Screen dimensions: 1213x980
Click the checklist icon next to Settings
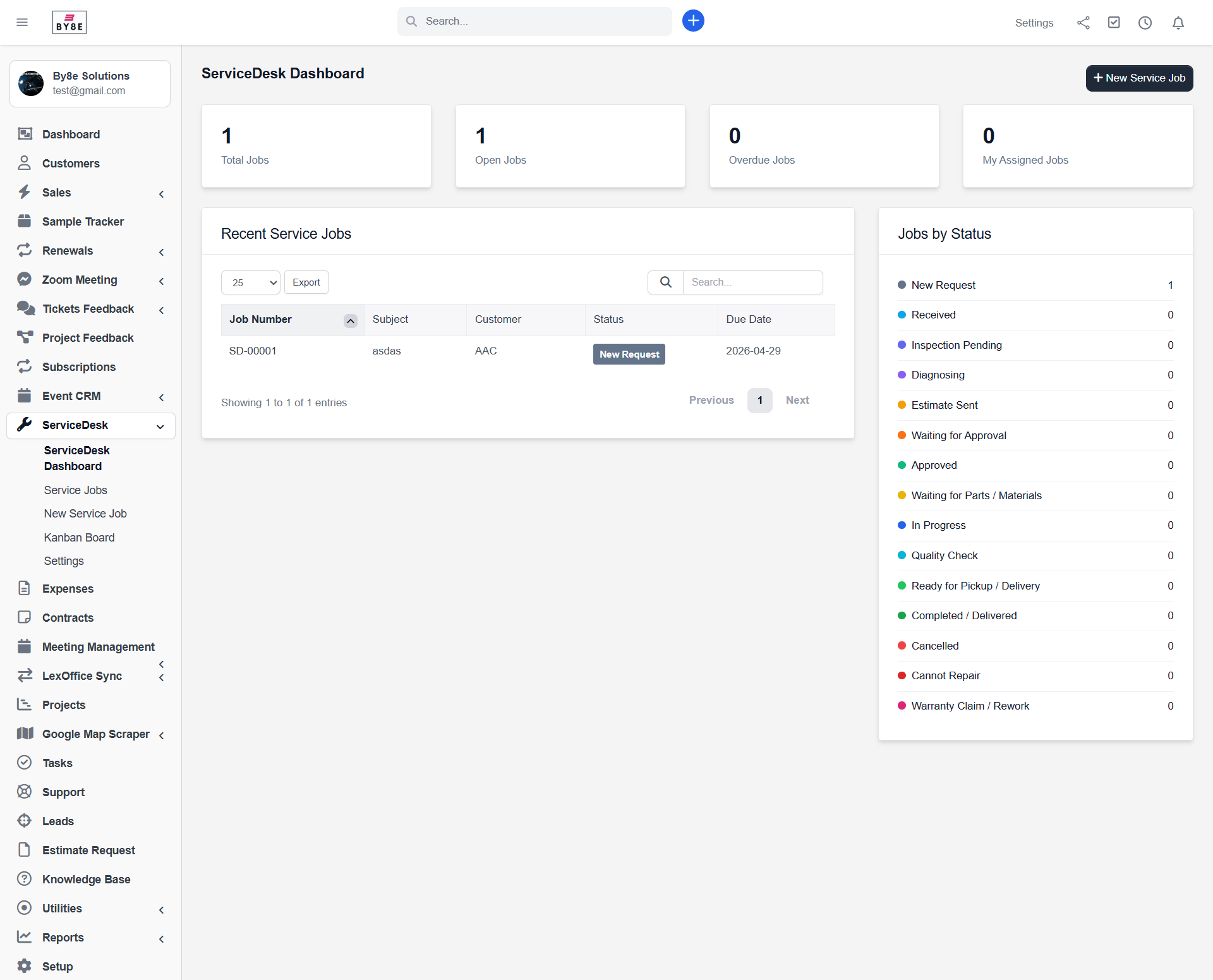tap(1114, 22)
